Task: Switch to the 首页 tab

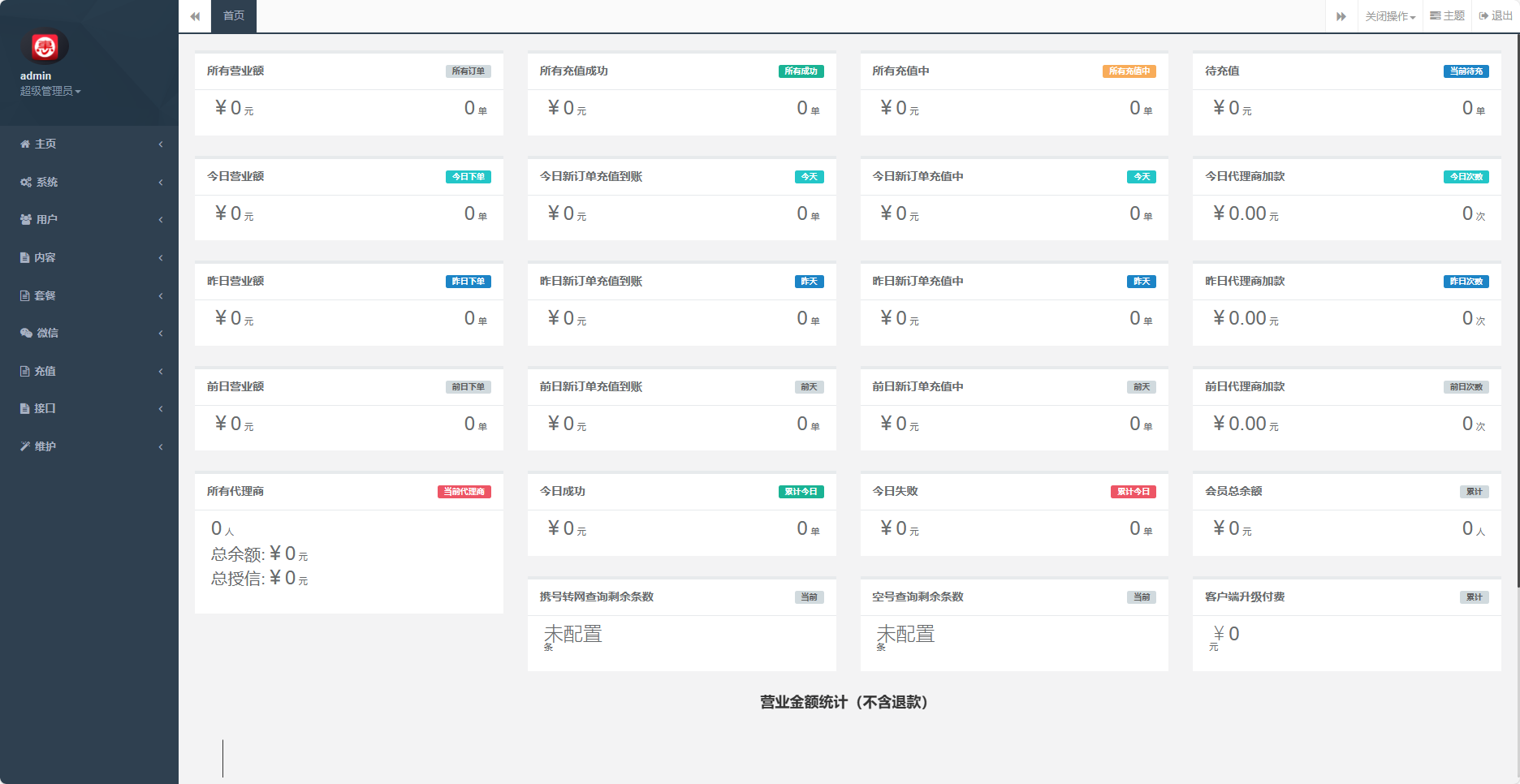Action: click(x=234, y=16)
